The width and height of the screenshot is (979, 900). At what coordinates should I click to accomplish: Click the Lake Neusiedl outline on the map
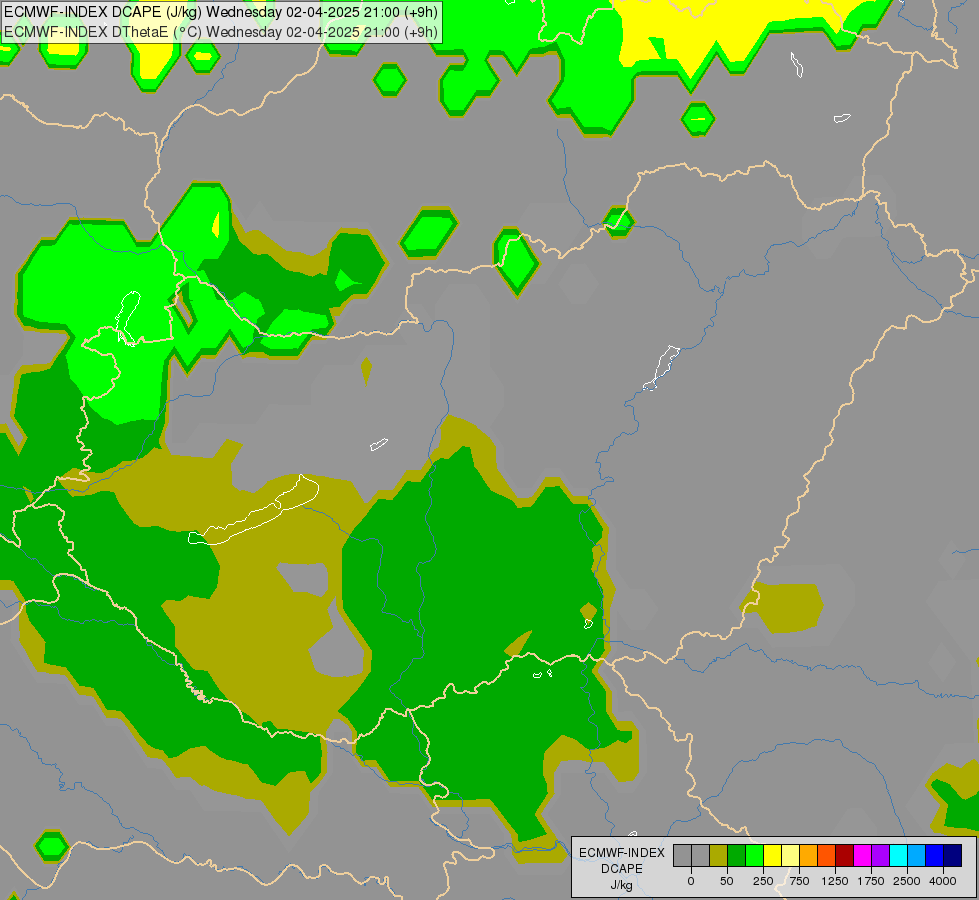128,319
